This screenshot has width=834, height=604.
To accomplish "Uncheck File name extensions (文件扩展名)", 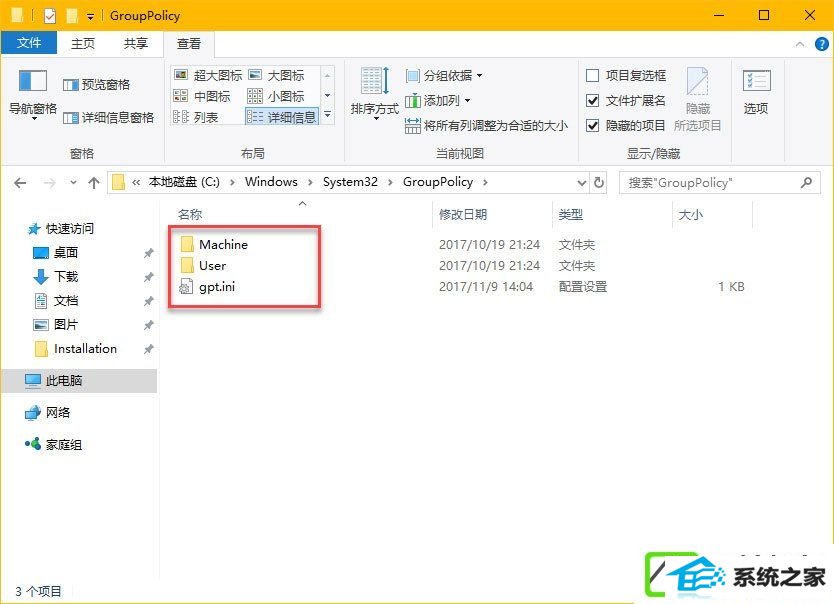I will 626,100.
